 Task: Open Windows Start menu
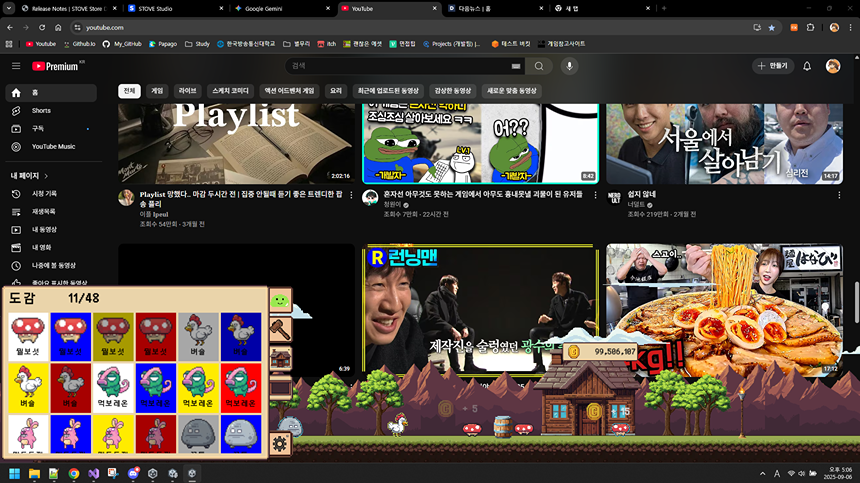click(x=14, y=474)
